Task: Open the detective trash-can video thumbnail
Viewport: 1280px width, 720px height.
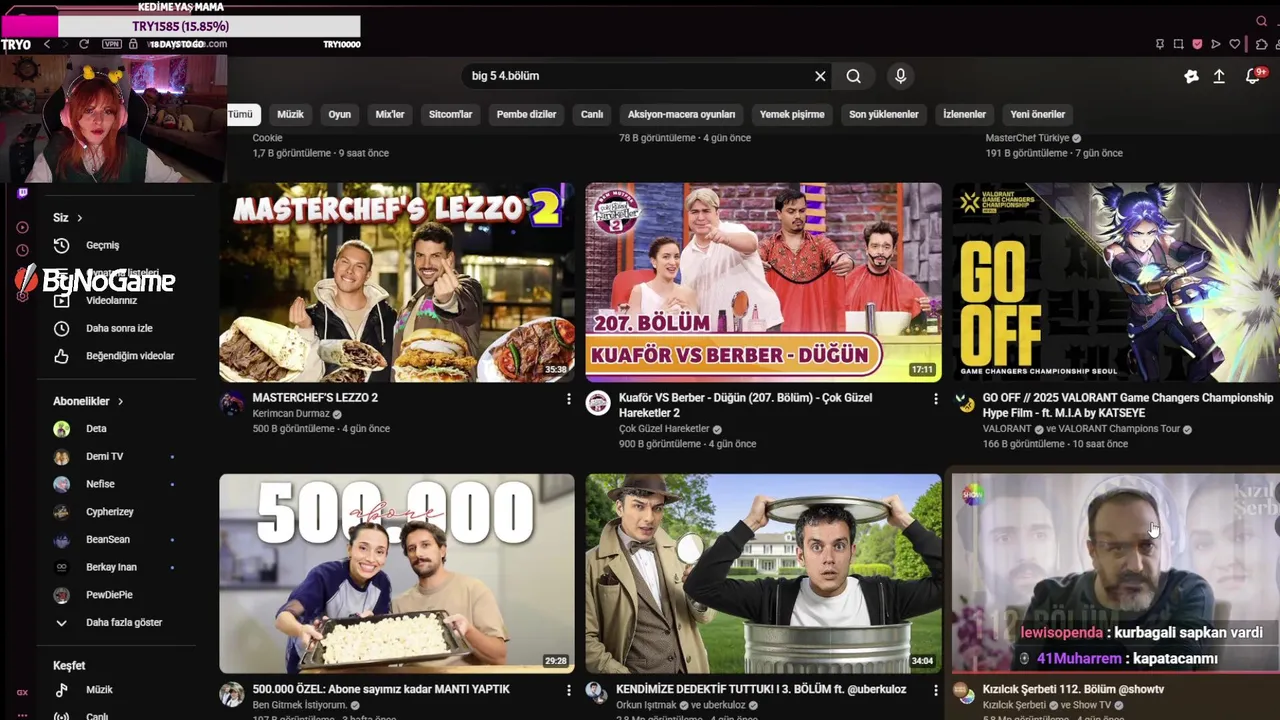Action: (763, 573)
